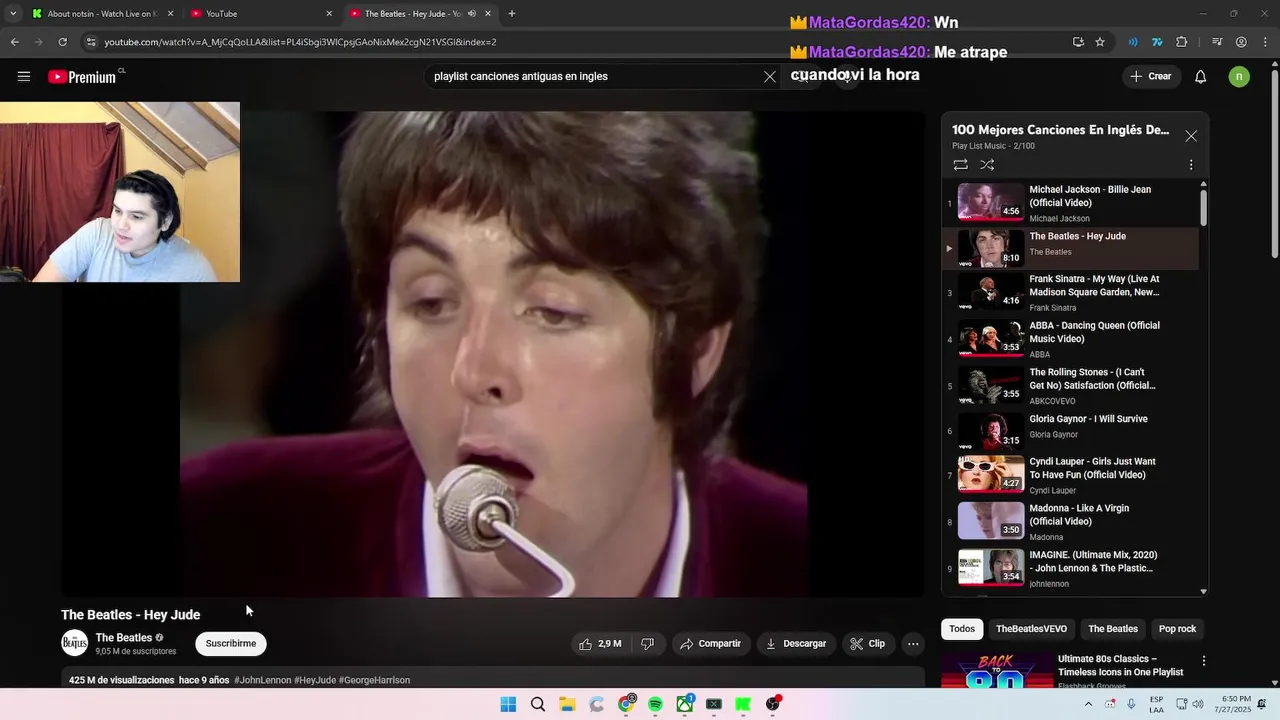Show hidden system tray icons
Viewport: 1280px width, 720px height.
pos(1088,704)
